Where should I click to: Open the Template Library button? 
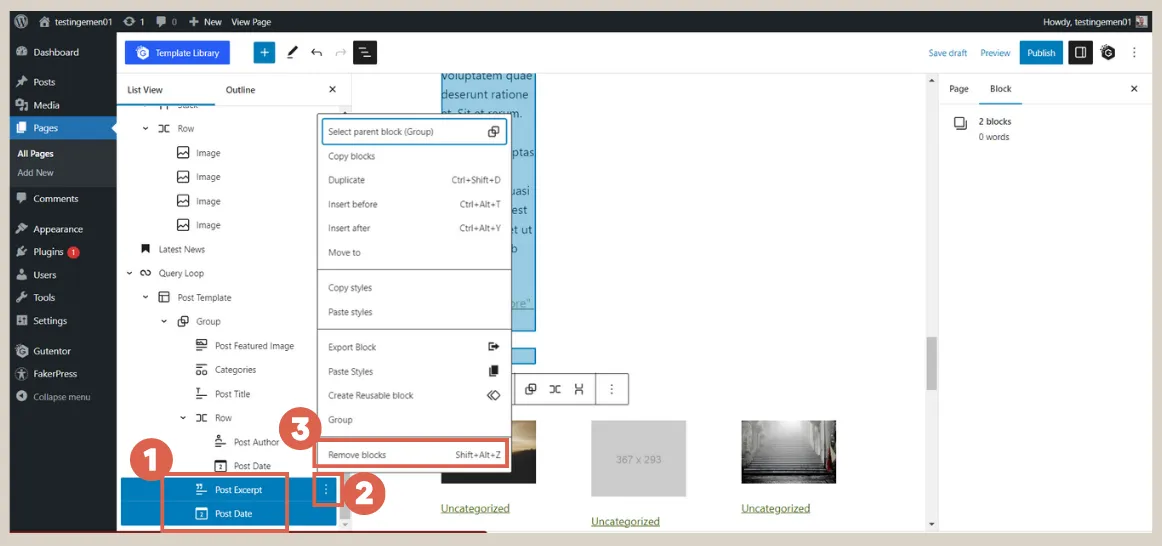177,53
